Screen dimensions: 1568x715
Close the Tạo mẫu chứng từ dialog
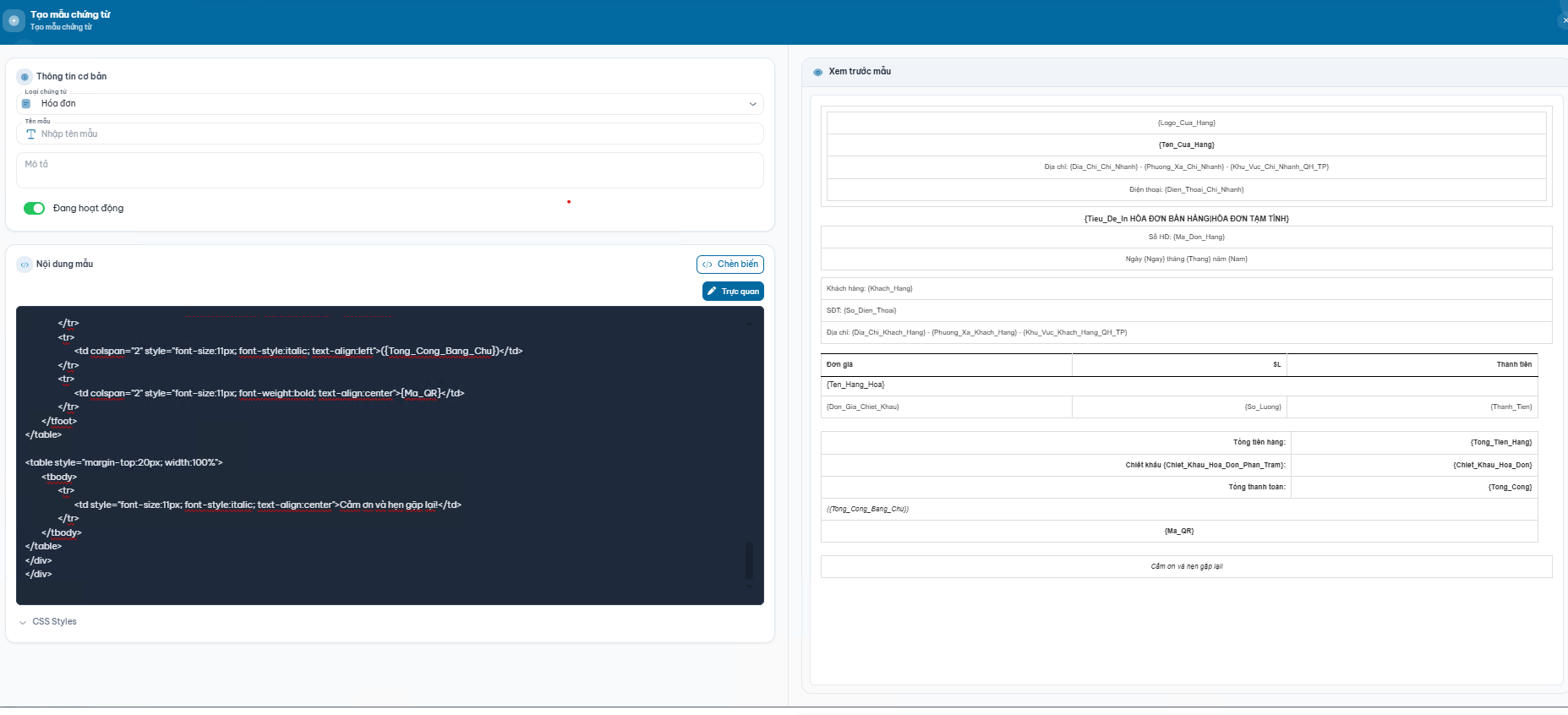[1563, 20]
